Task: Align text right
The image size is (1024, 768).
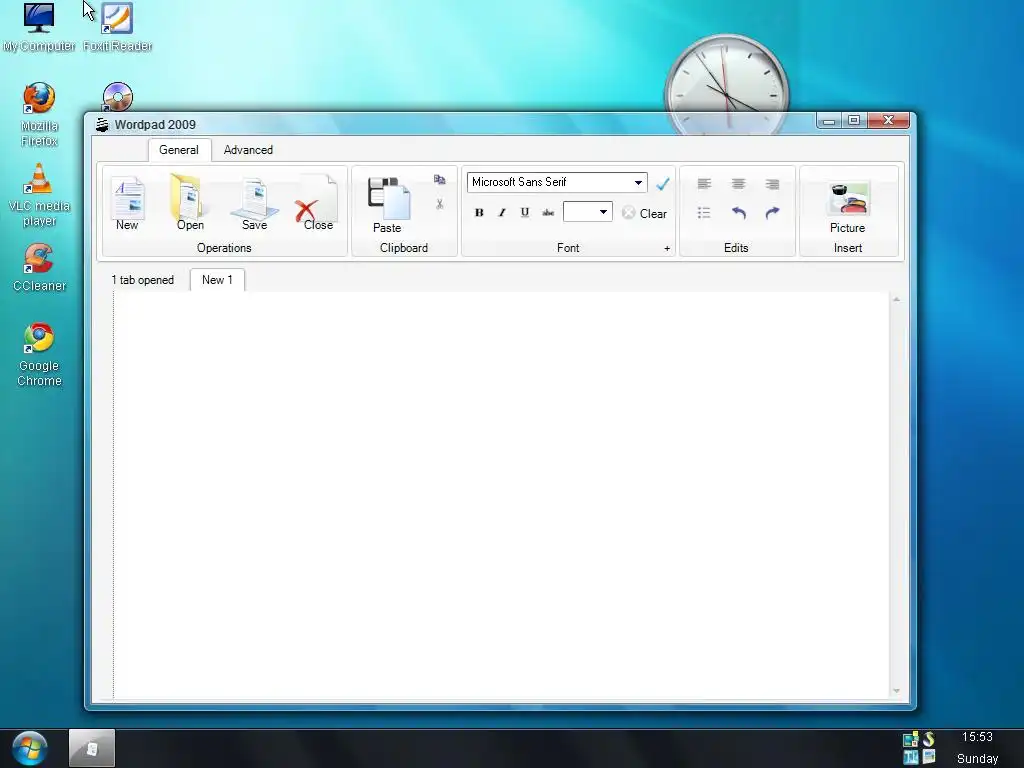Action: coord(772,184)
